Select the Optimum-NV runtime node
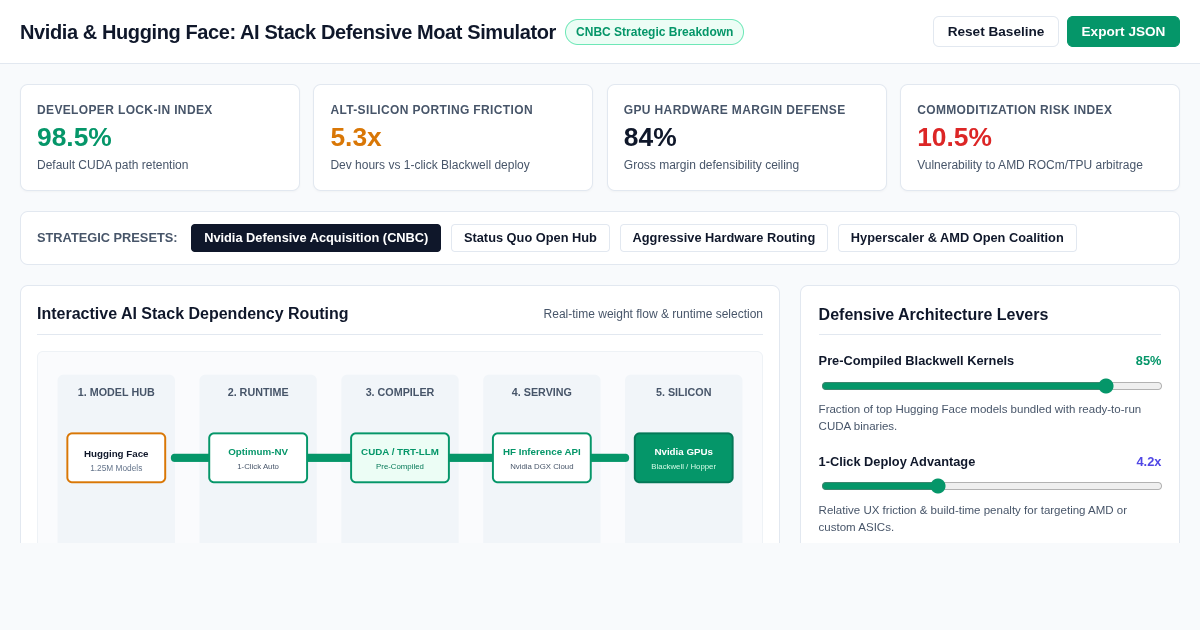Viewport: 1200px width, 630px height. [x=258, y=458]
